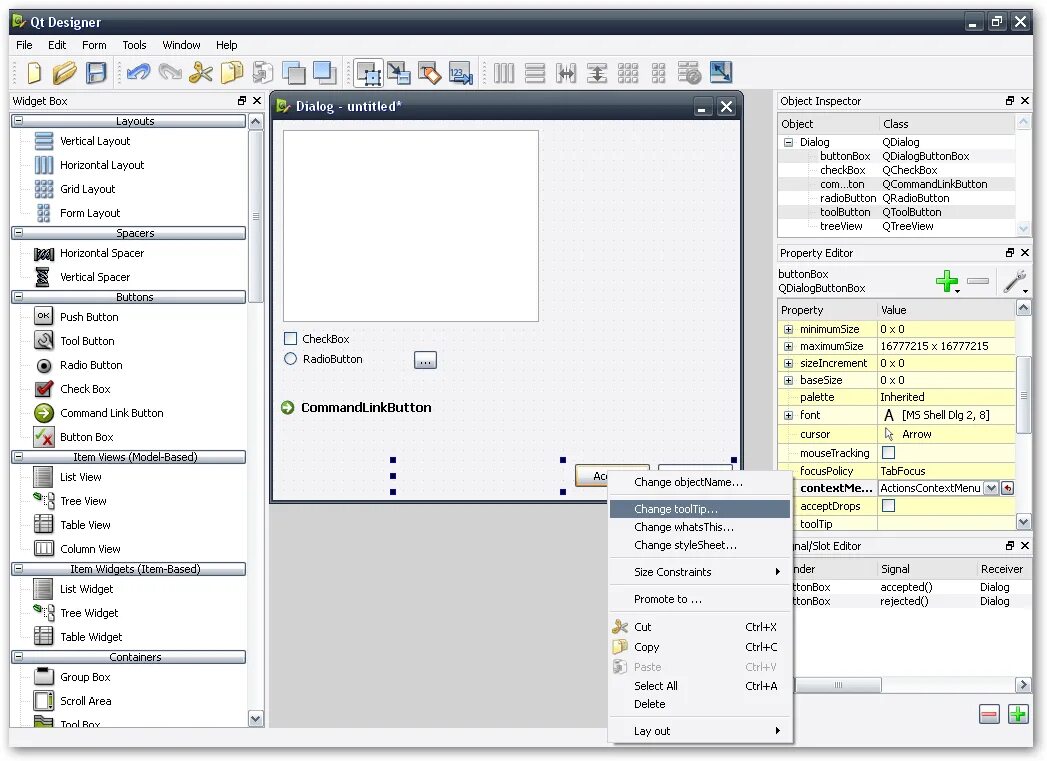Open the Tools menu
The image size is (1047, 761).
(134, 45)
